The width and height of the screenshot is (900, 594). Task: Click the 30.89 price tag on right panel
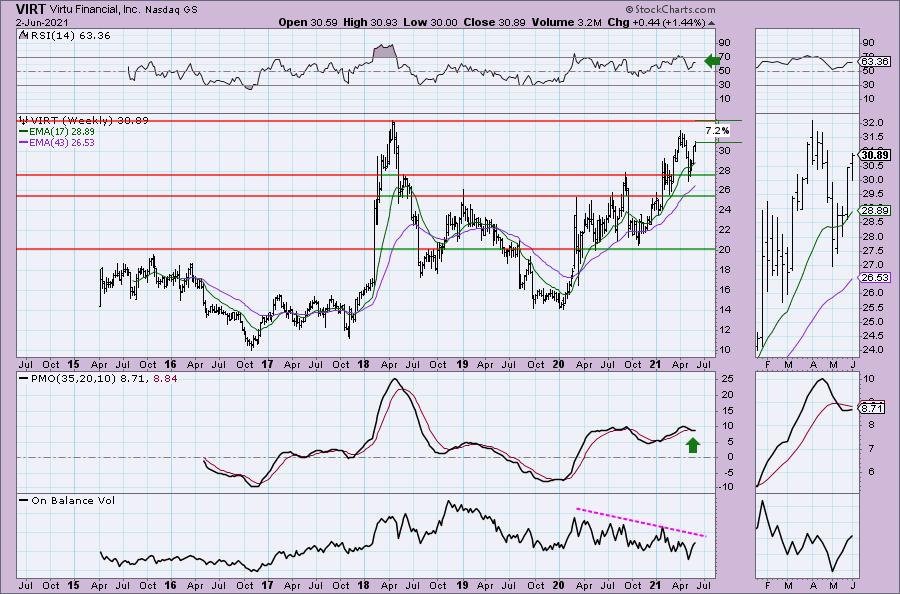click(x=875, y=154)
